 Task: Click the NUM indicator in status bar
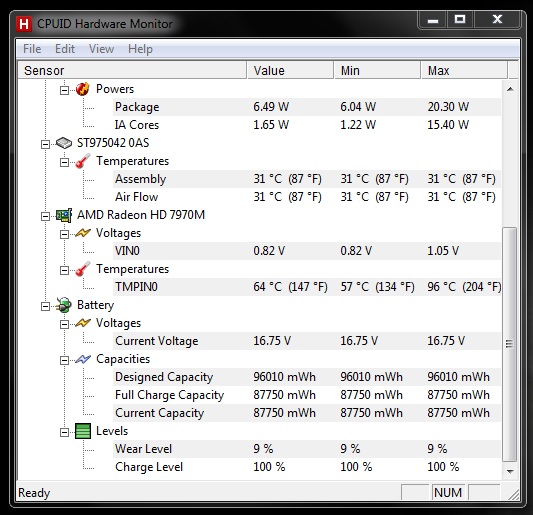[x=448, y=493]
